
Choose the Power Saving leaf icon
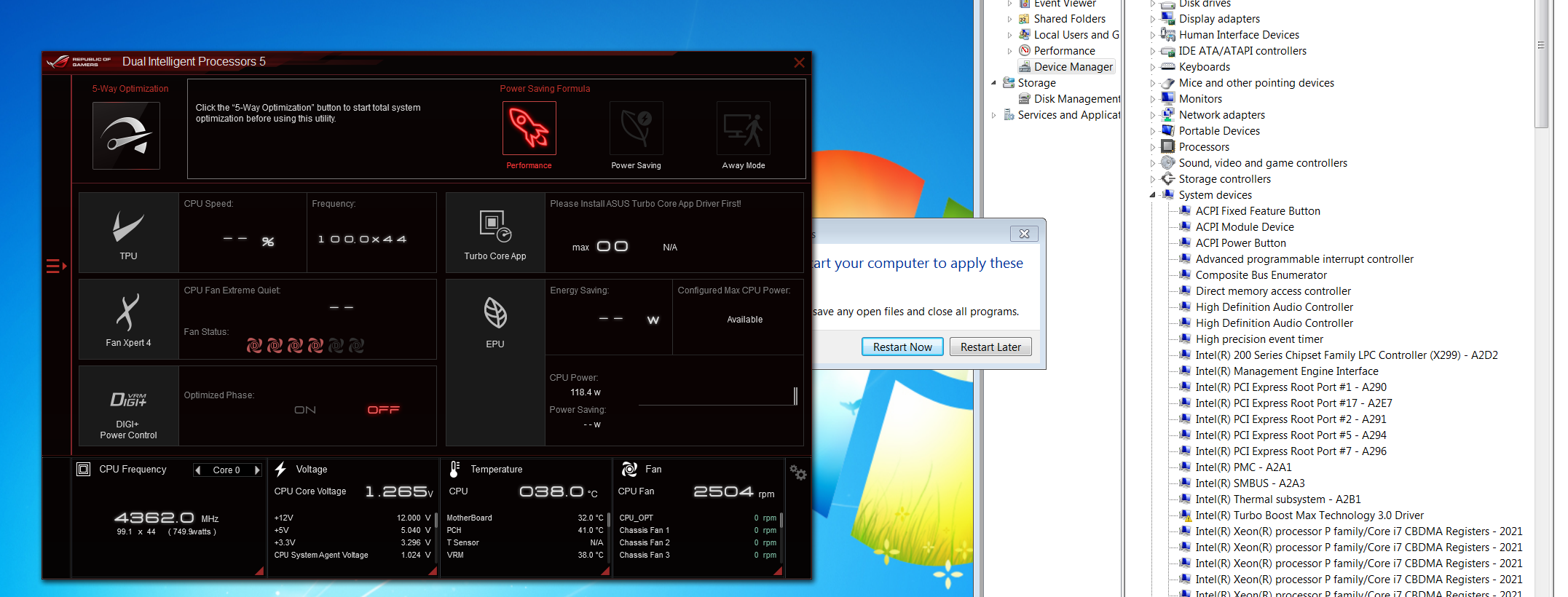tap(637, 128)
